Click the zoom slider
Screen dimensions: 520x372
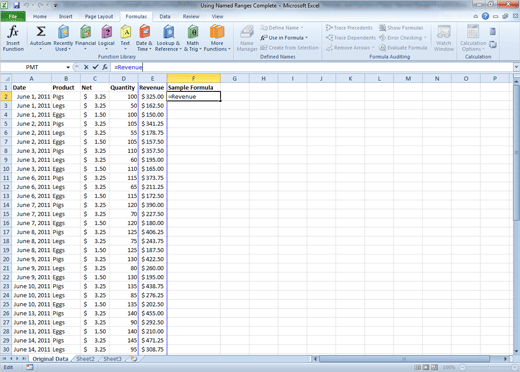pos(487,367)
